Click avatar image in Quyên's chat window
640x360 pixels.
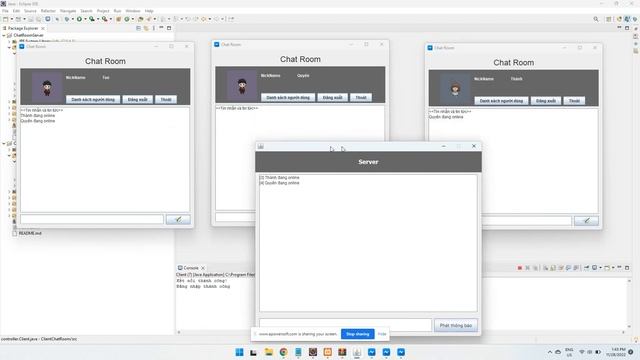click(x=242, y=85)
